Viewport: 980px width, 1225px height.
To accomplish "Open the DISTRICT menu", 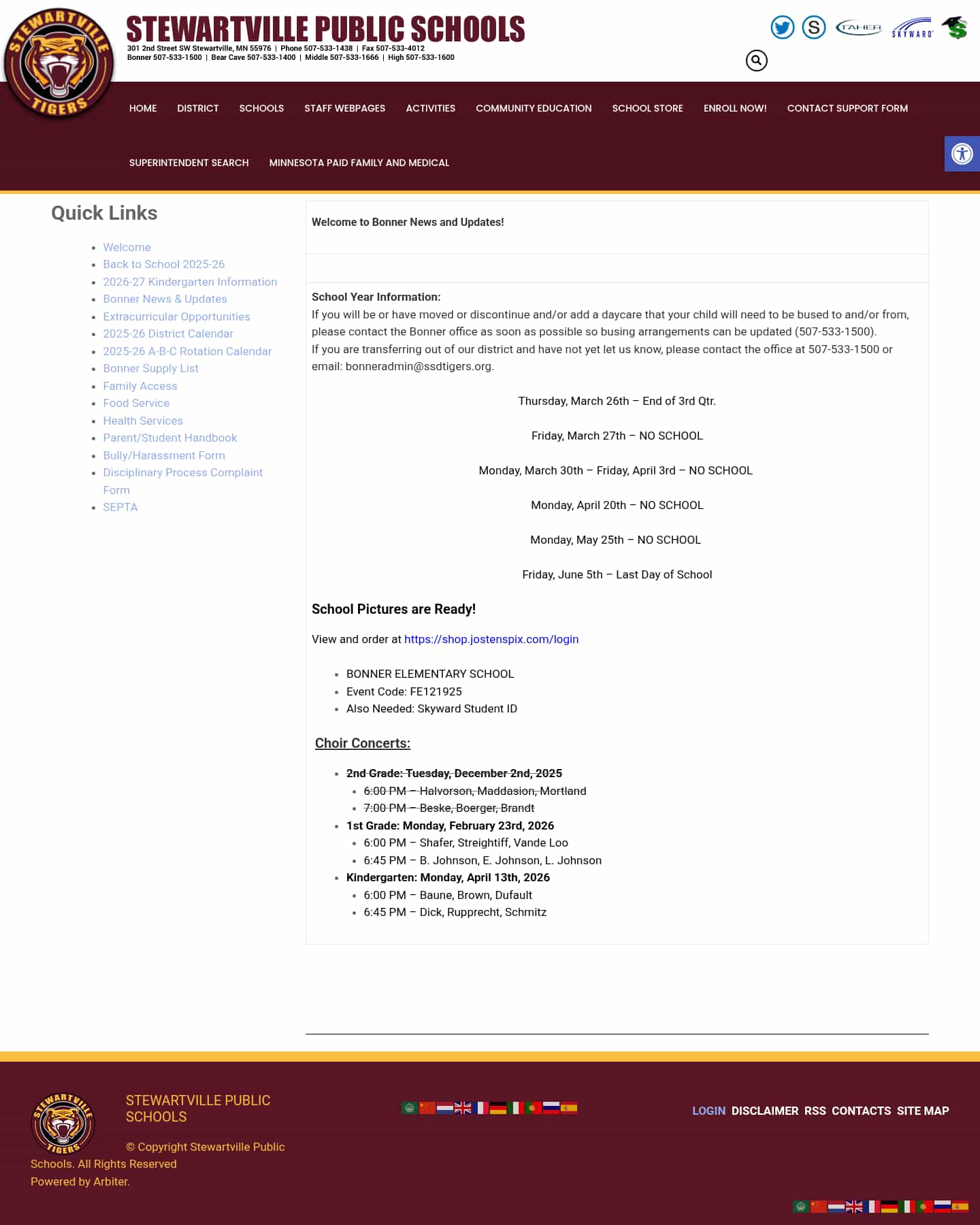I will click(198, 108).
